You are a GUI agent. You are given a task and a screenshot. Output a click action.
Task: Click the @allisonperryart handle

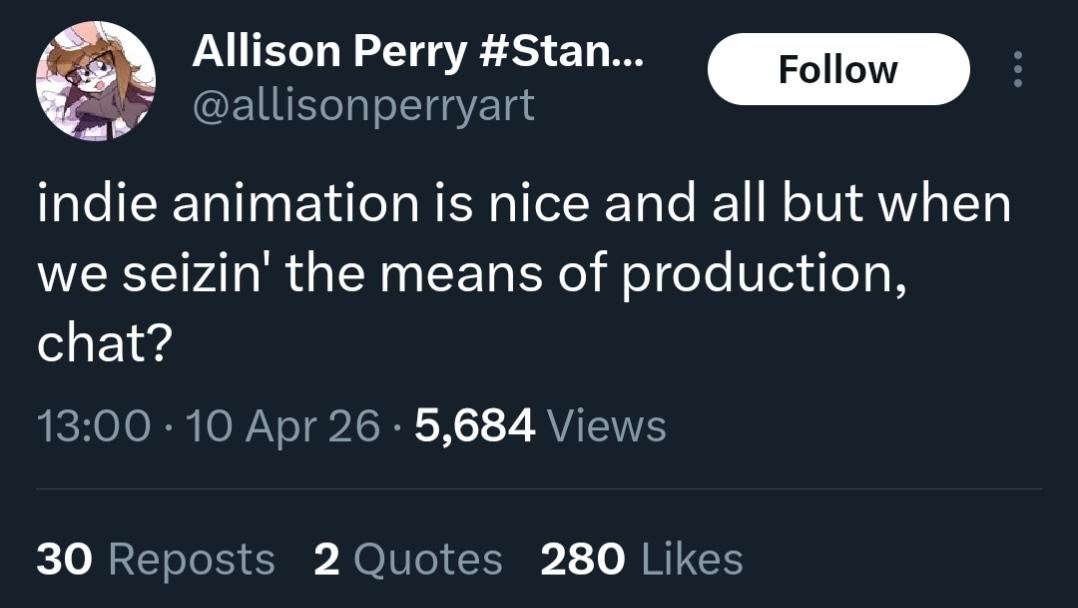tap(363, 104)
